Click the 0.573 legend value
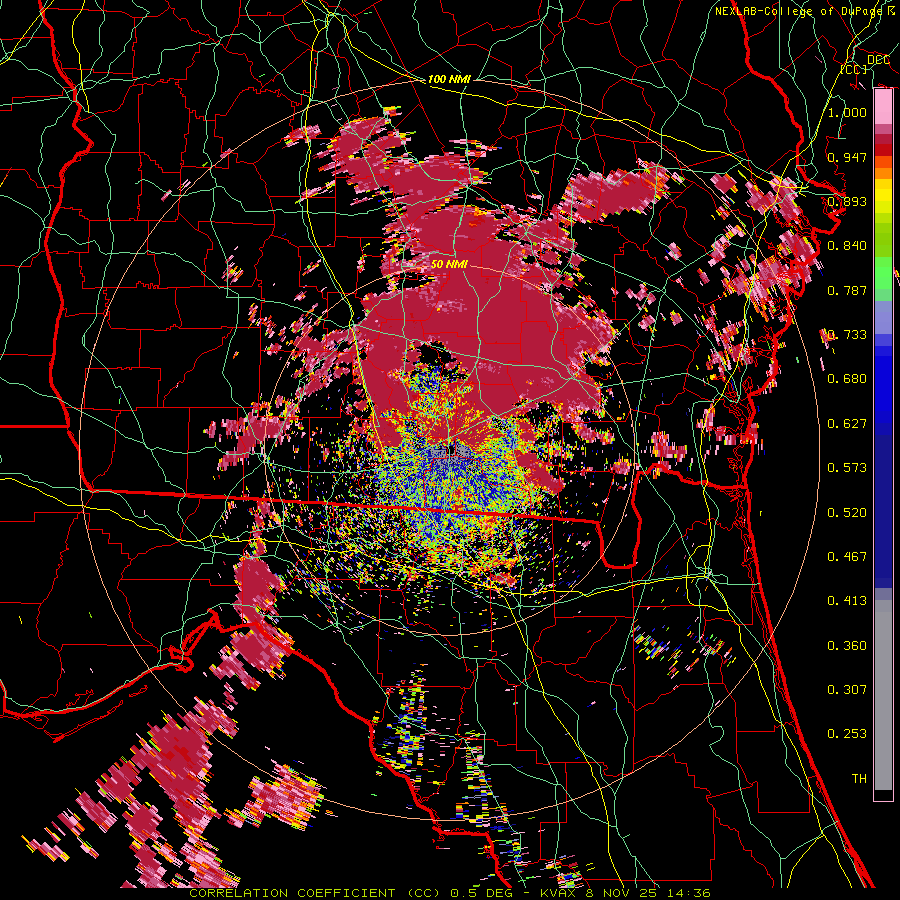This screenshot has width=900, height=900. click(x=847, y=468)
